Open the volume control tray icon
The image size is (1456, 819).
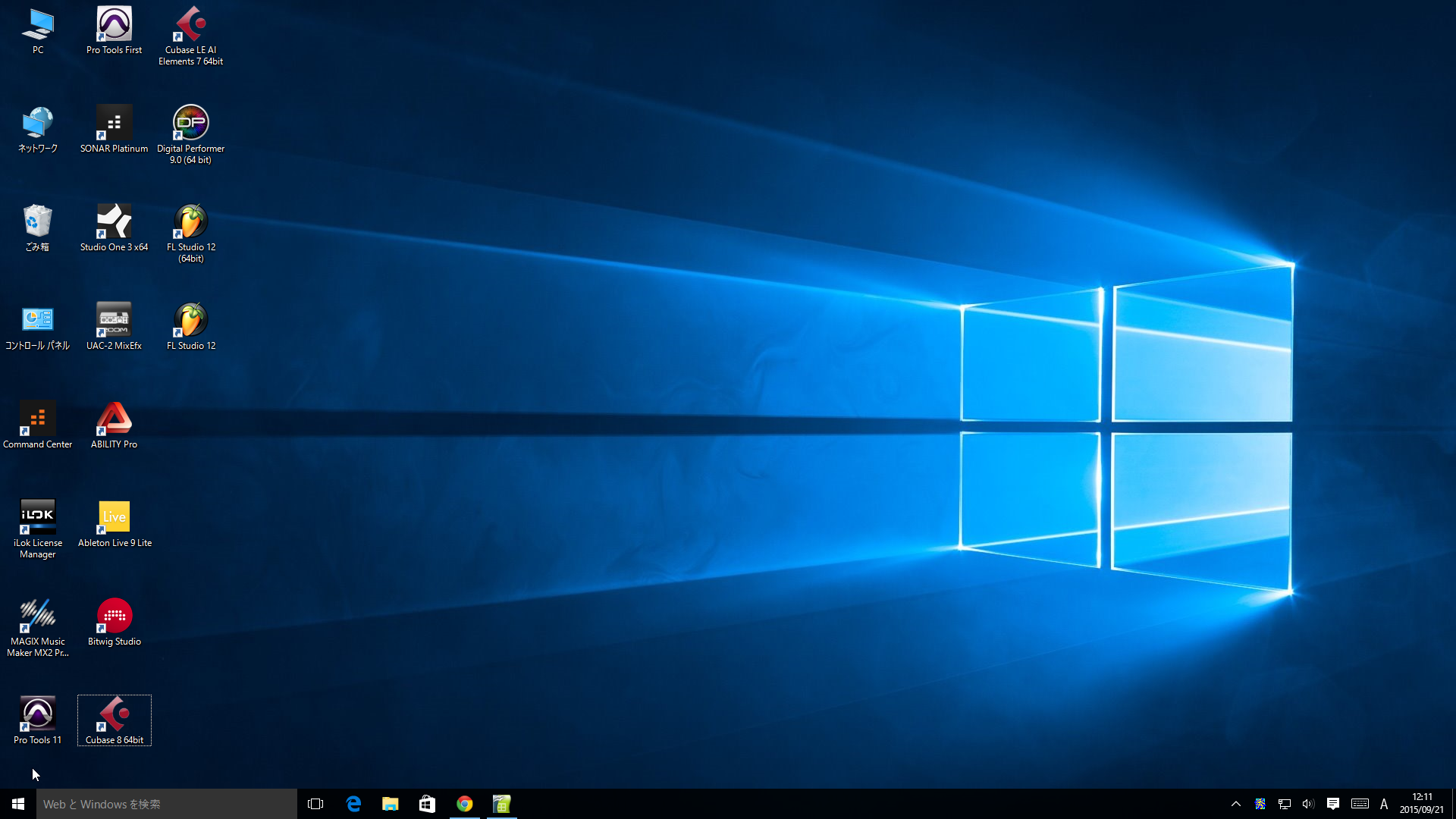point(1308,804)
